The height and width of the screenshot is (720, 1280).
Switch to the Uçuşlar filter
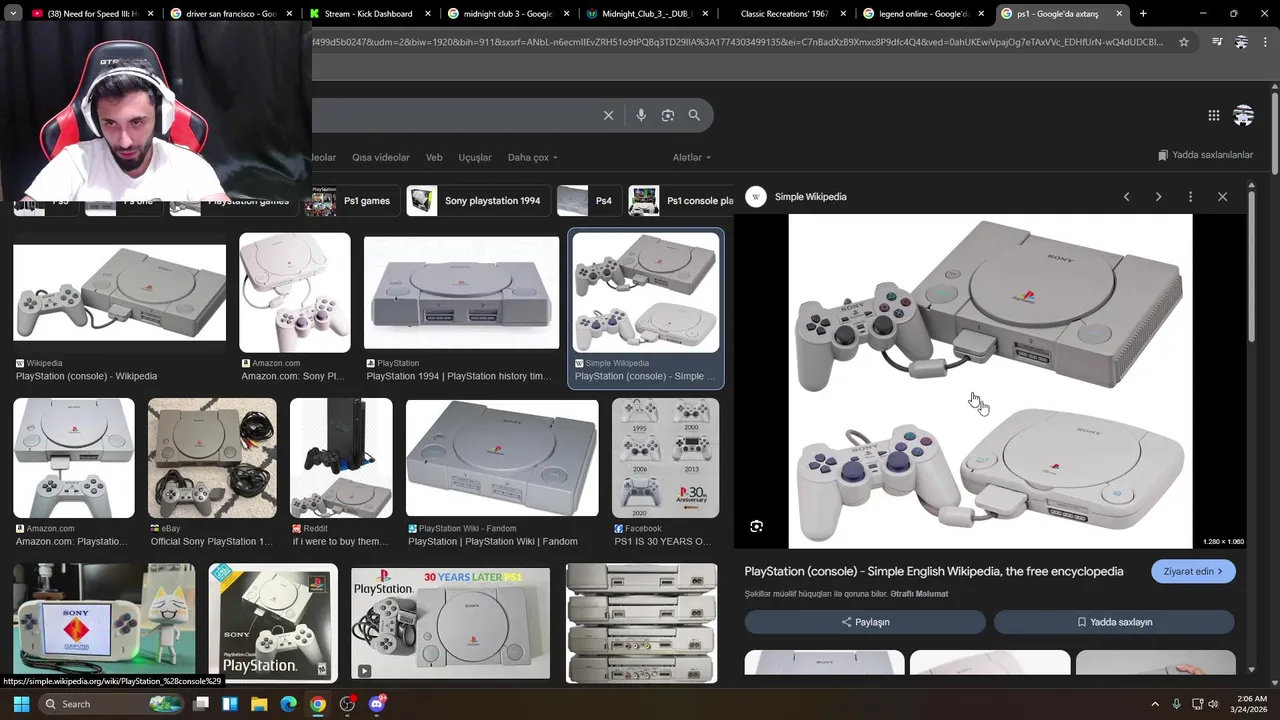click(x=475, y=157)
